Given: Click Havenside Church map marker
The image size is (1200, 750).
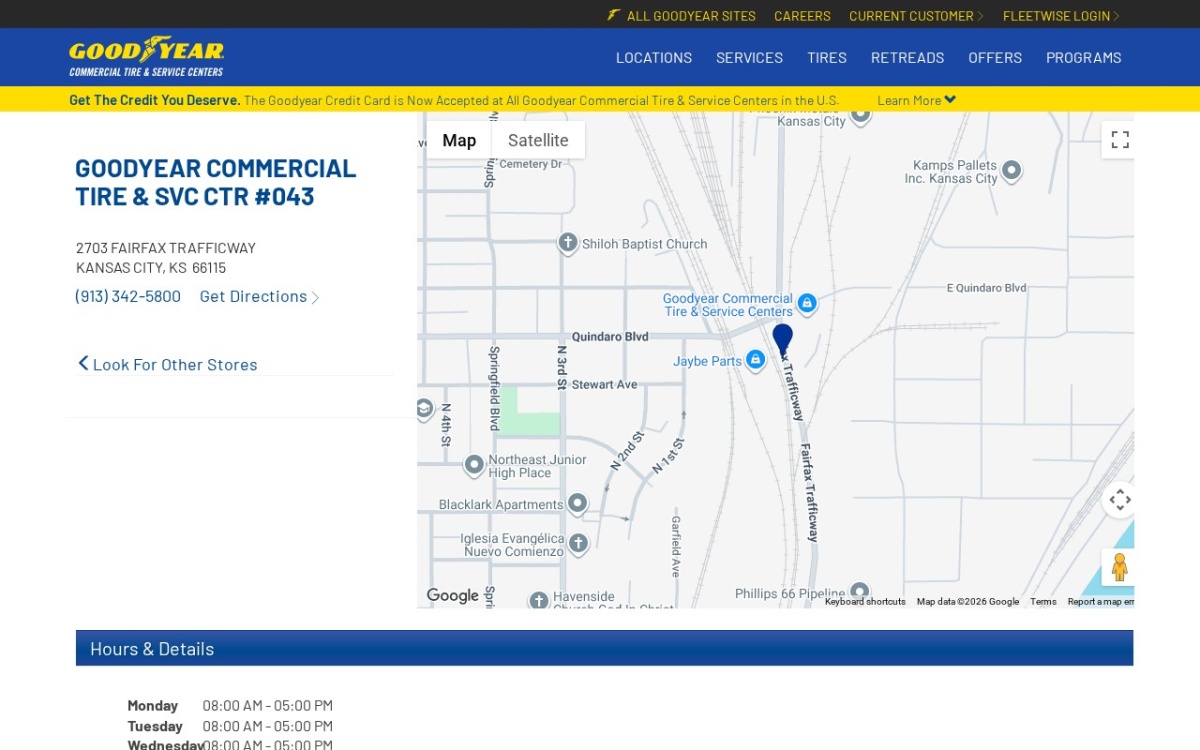Looking at the screenshot, I should pos(539,600).
